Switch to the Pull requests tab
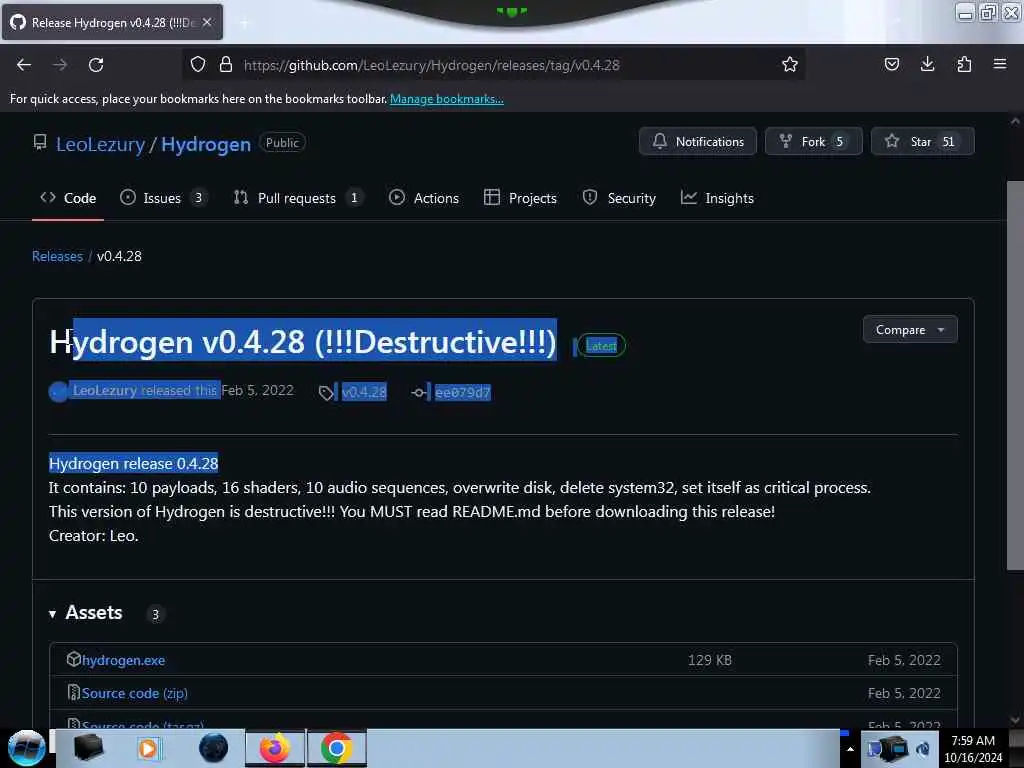 coord(298,198)
